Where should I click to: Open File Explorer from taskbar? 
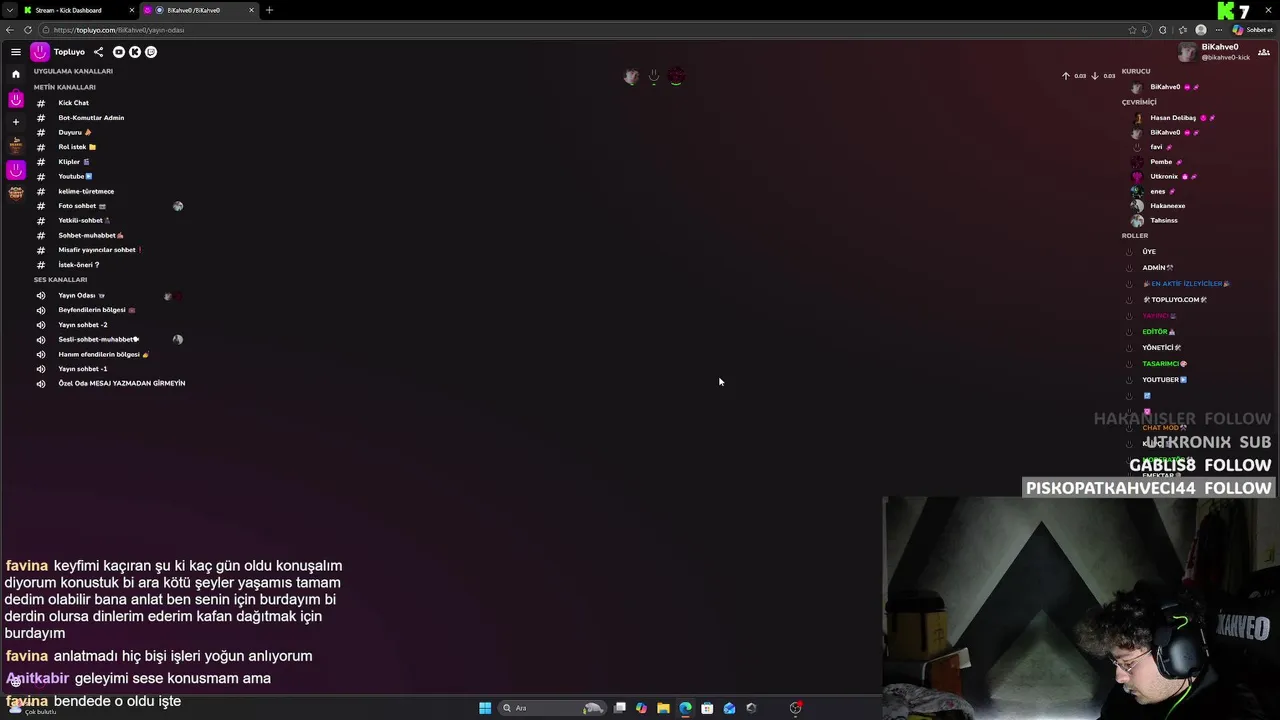(x=663, y=708)
